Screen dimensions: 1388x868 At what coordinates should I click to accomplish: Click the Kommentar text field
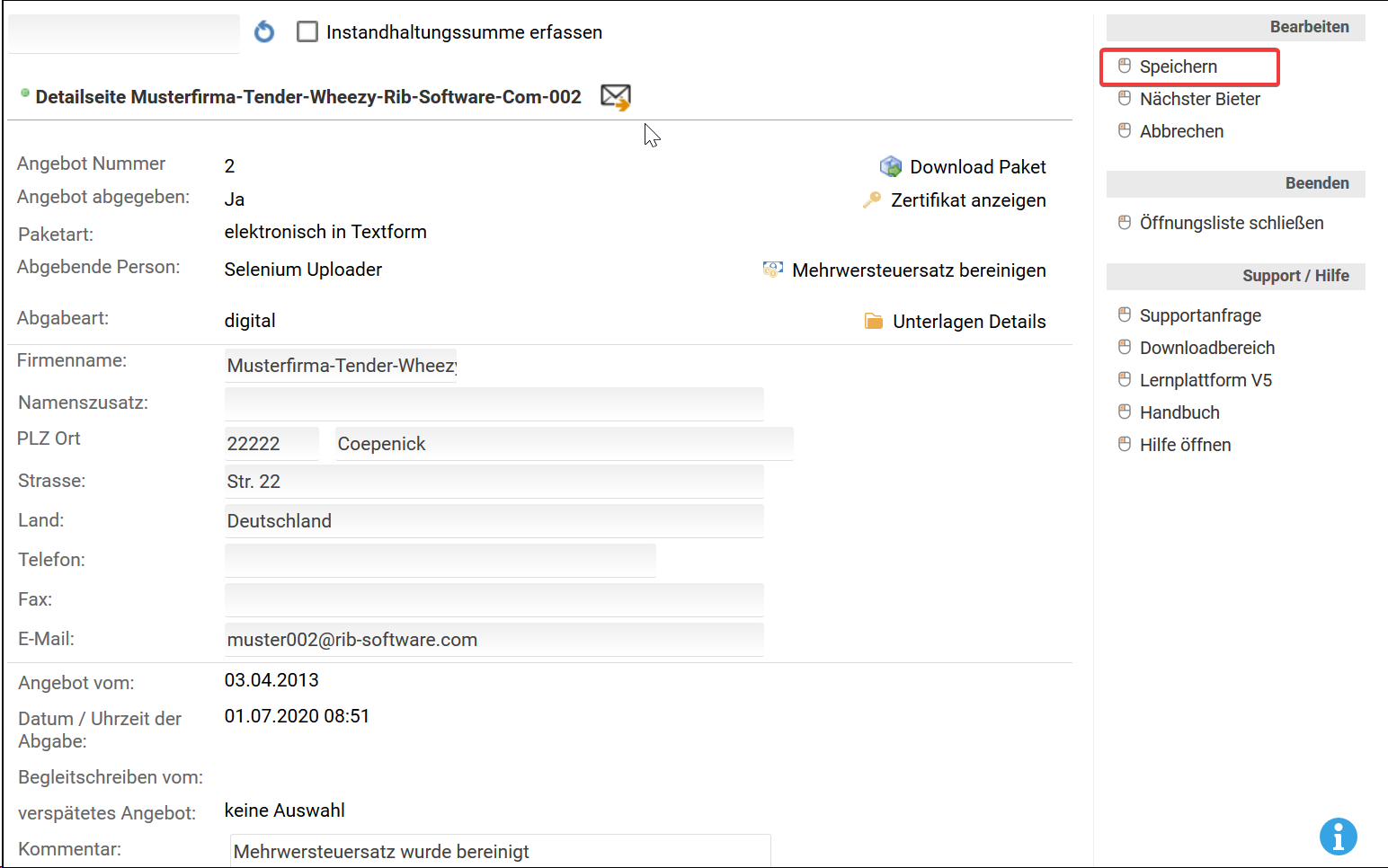pos(500,851)
